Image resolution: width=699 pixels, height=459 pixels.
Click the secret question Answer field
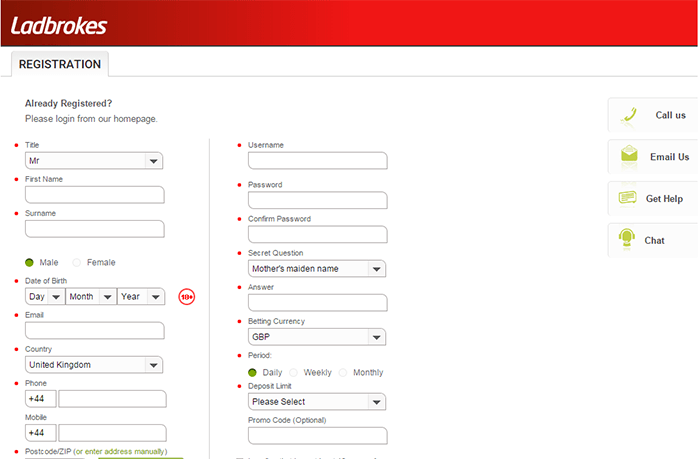click(318, 303)
